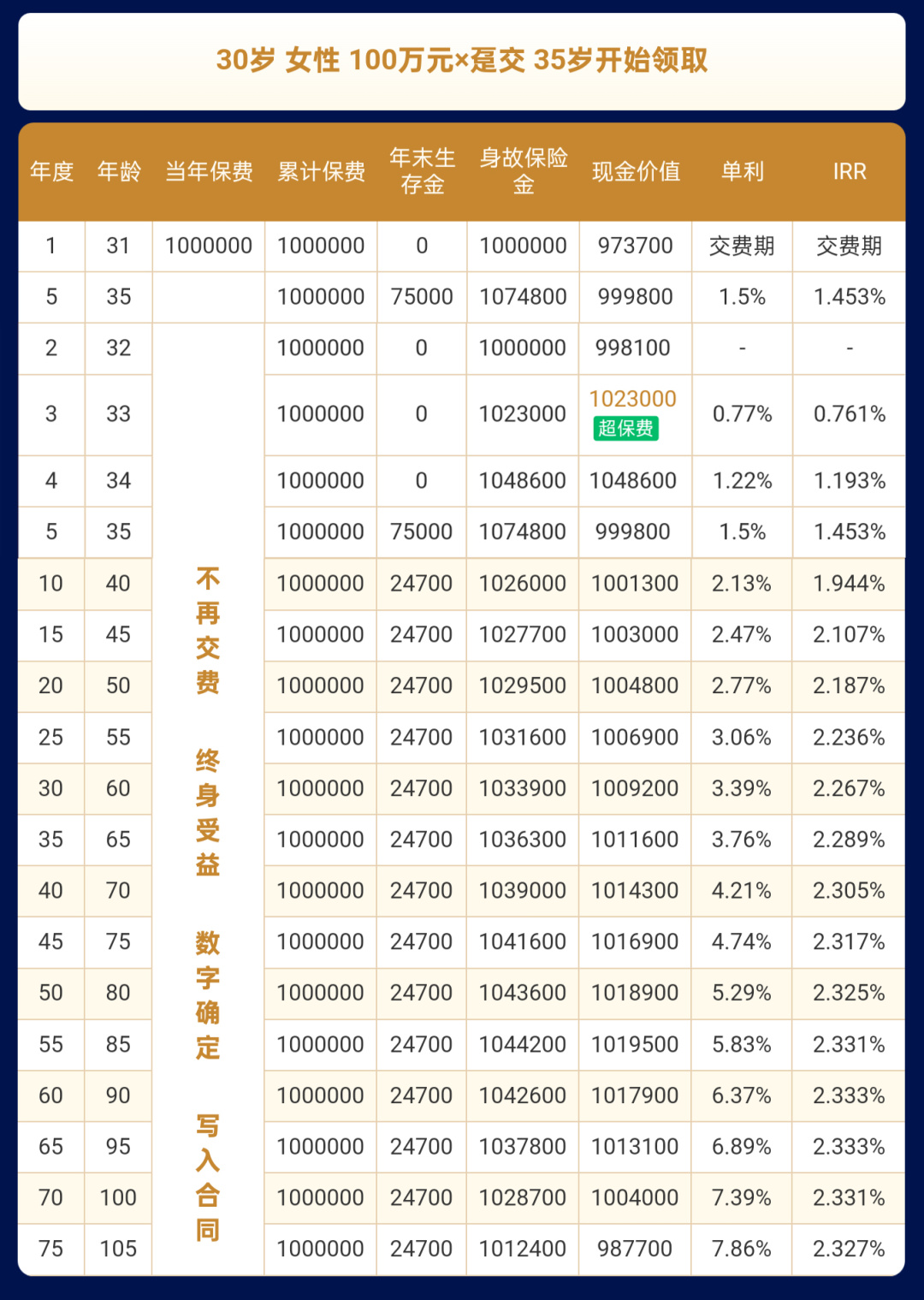Select the 单利 value 3.06%
The height and width of the screenshot is (1300, 924).
pyautogui.click(x=742, y=737)
